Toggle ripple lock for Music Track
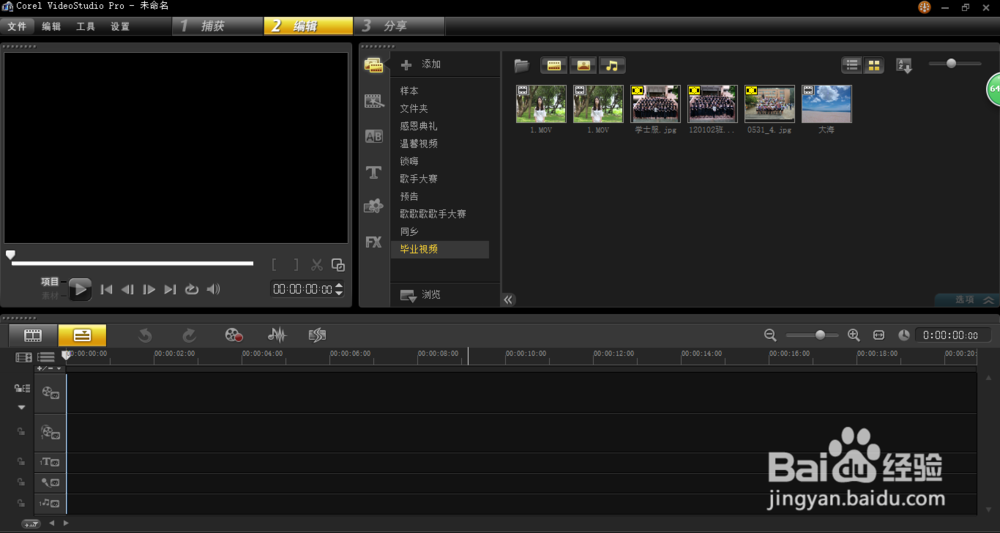 (21, 503)
